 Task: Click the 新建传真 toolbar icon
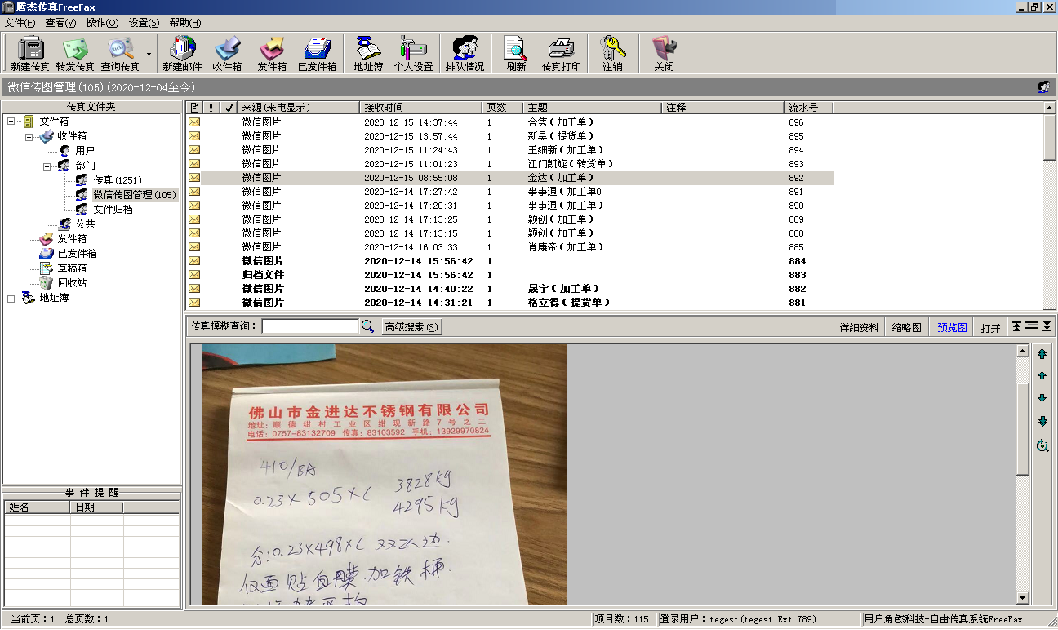[30, 53]
